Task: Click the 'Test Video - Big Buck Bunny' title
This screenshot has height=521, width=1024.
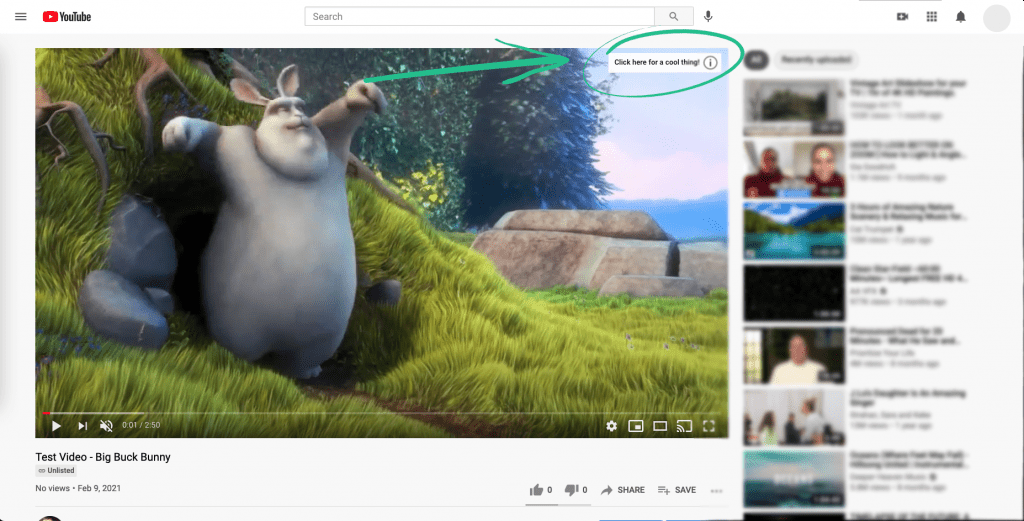Action: coord(103,457)
